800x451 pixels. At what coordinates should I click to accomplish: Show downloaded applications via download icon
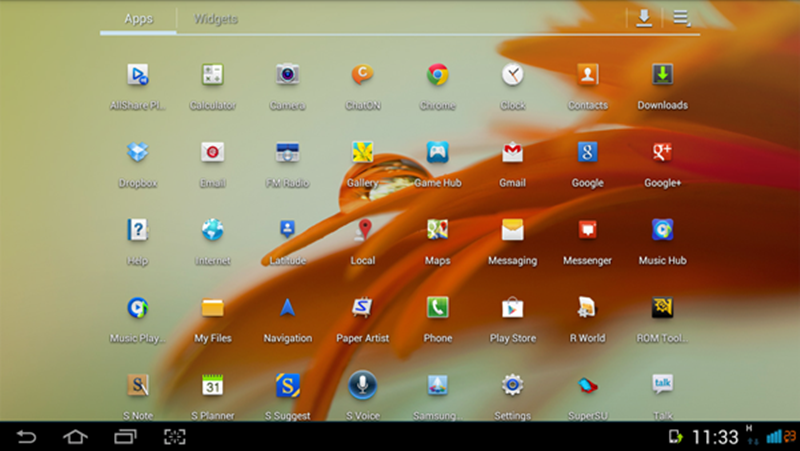(644, 18)
